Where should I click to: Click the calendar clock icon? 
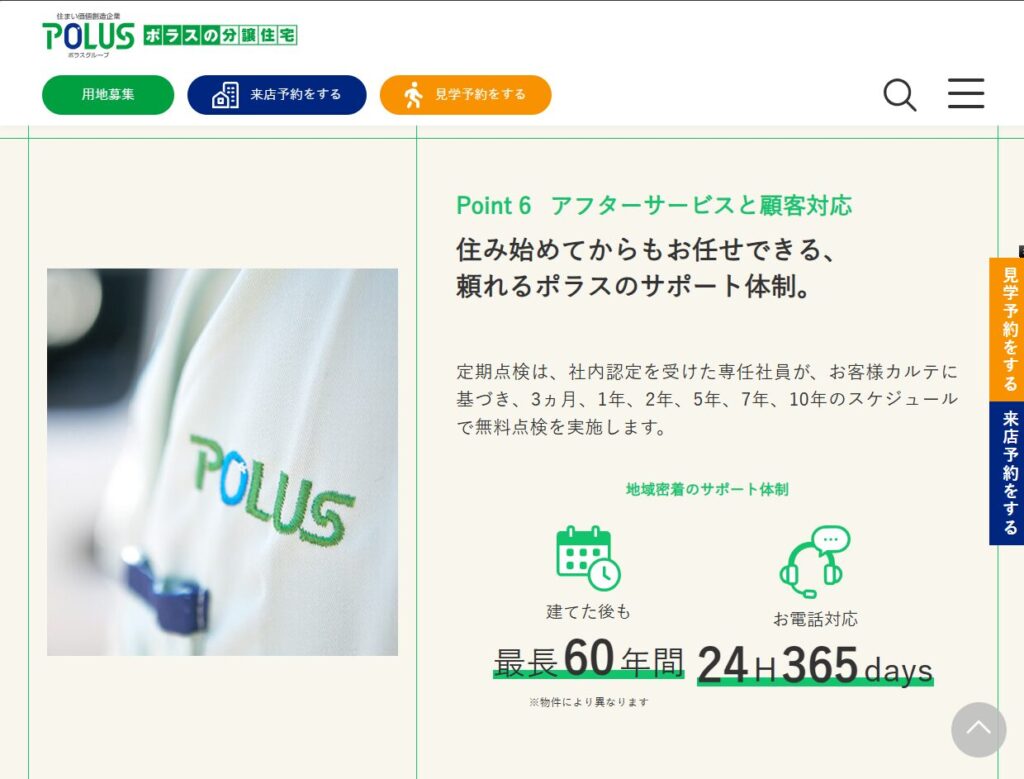pyautogui.click(x=588, y=558)
